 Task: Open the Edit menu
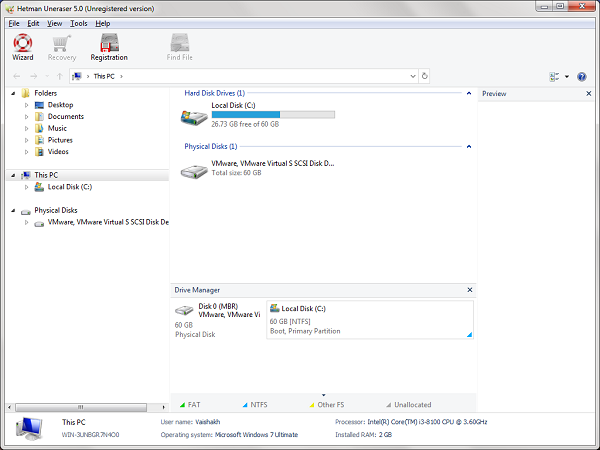(x=33, y=23)
